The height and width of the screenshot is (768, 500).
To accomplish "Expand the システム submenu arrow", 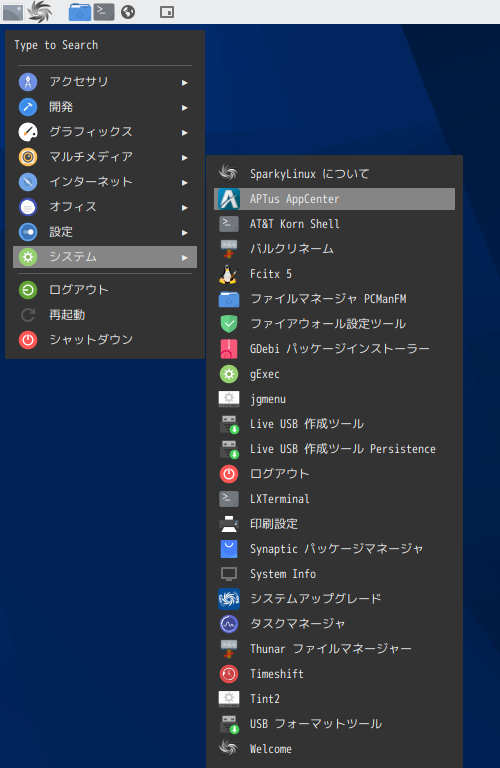I will pos(185,257).
